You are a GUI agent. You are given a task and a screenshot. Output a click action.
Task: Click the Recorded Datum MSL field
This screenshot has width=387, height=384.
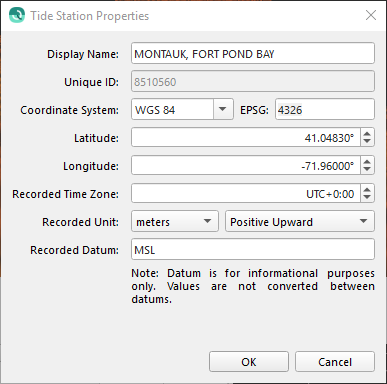coord(253,249)
